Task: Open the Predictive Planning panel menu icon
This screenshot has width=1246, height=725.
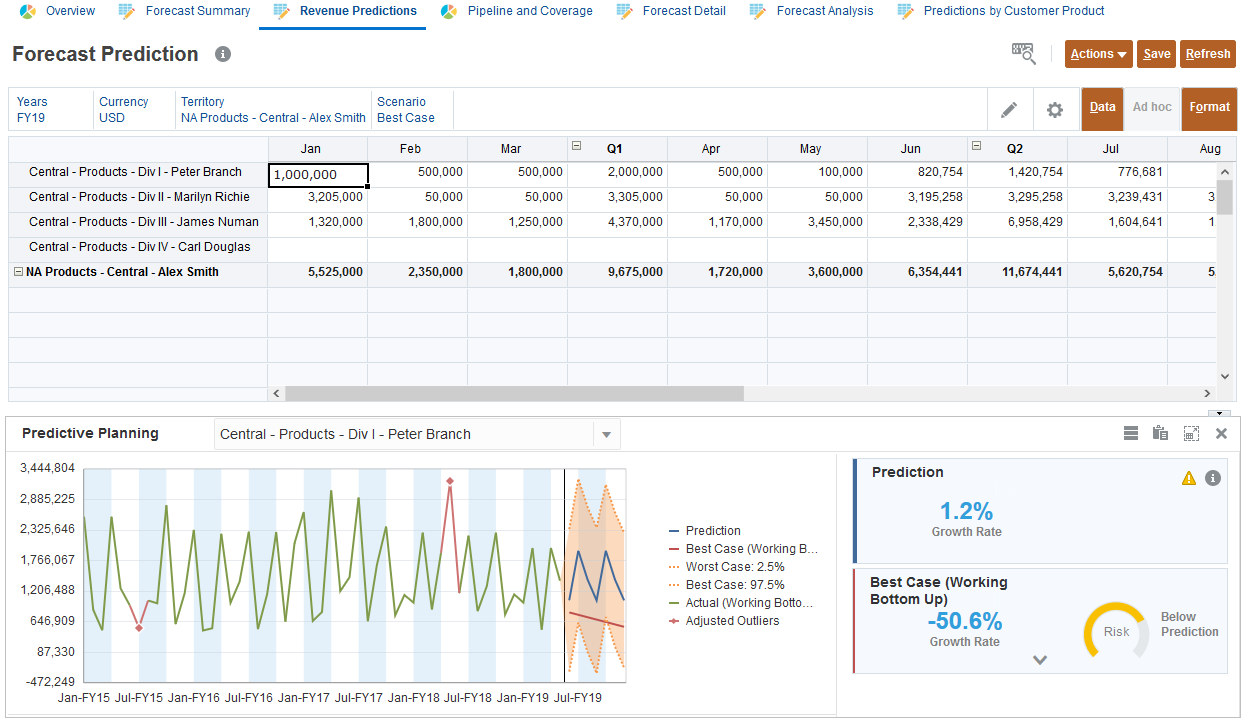Action: coord(1131,433)
